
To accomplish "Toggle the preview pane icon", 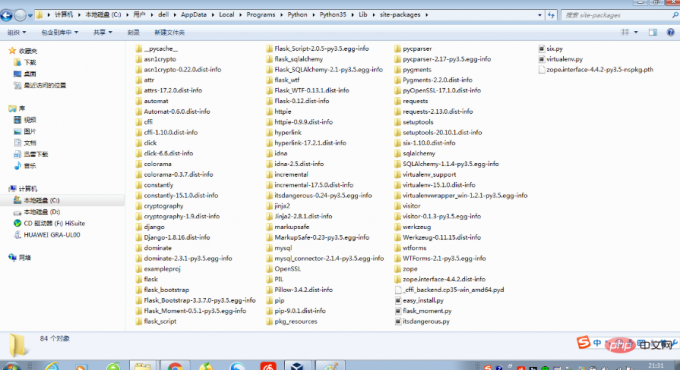I will click(x=653, y=33).
